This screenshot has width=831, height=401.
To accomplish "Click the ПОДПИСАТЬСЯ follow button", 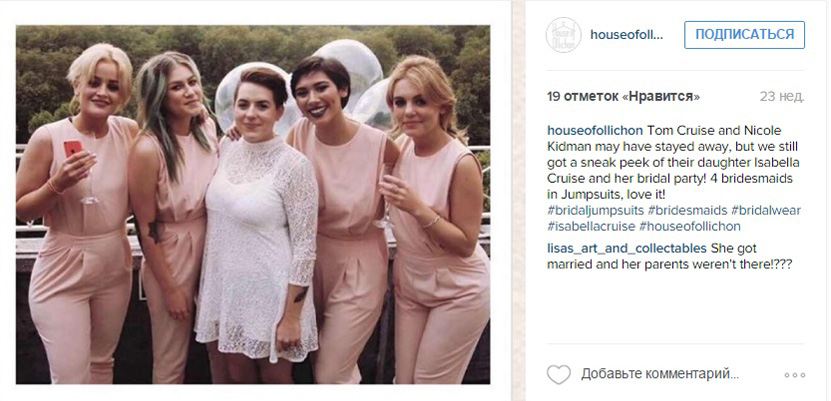I will tap(745, 35).
